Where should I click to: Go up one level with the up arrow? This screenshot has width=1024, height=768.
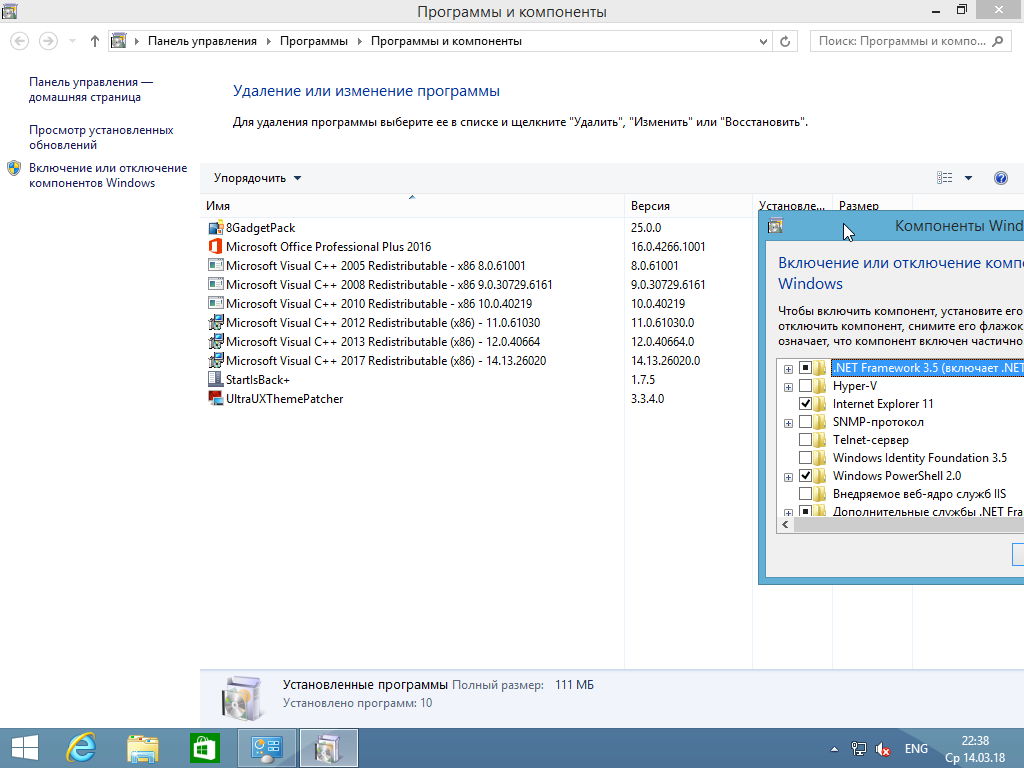pos(95,41)
